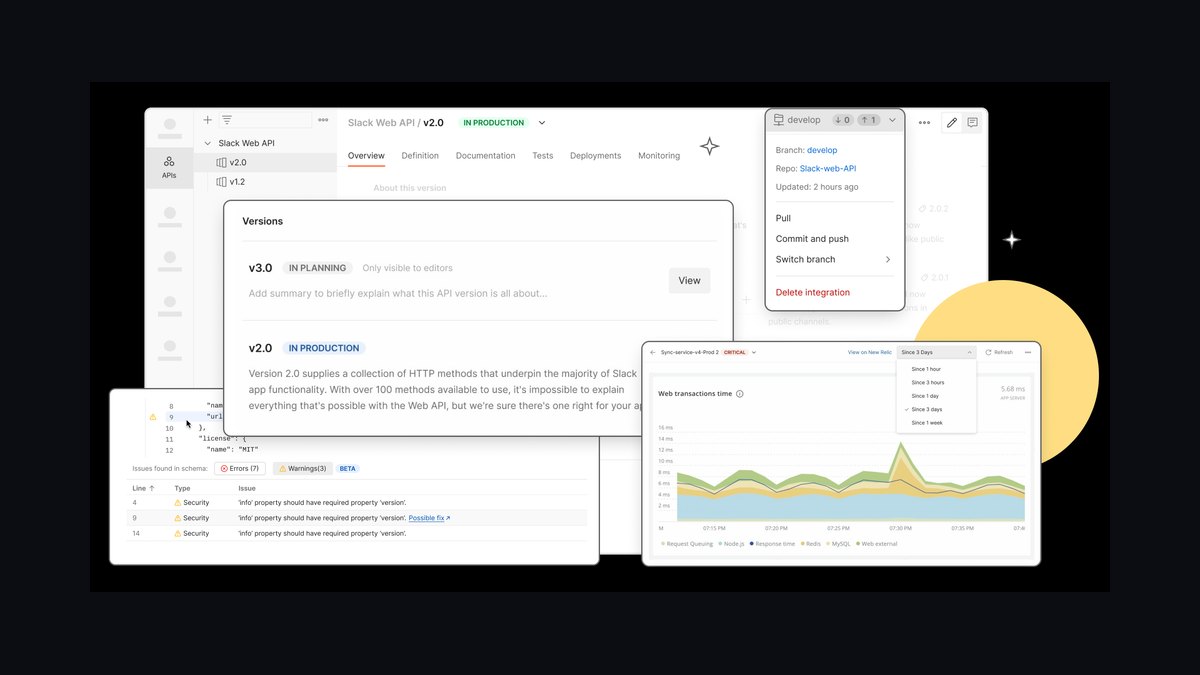The image size is (1200, 675).
Task: Click the plus icon to create new API
Action: 207,120
